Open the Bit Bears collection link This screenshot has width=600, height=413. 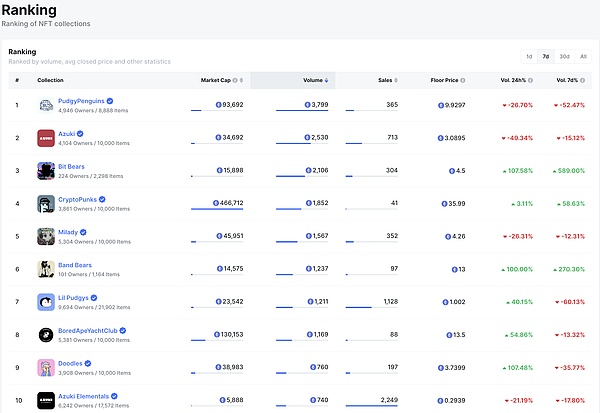(71, 167)
